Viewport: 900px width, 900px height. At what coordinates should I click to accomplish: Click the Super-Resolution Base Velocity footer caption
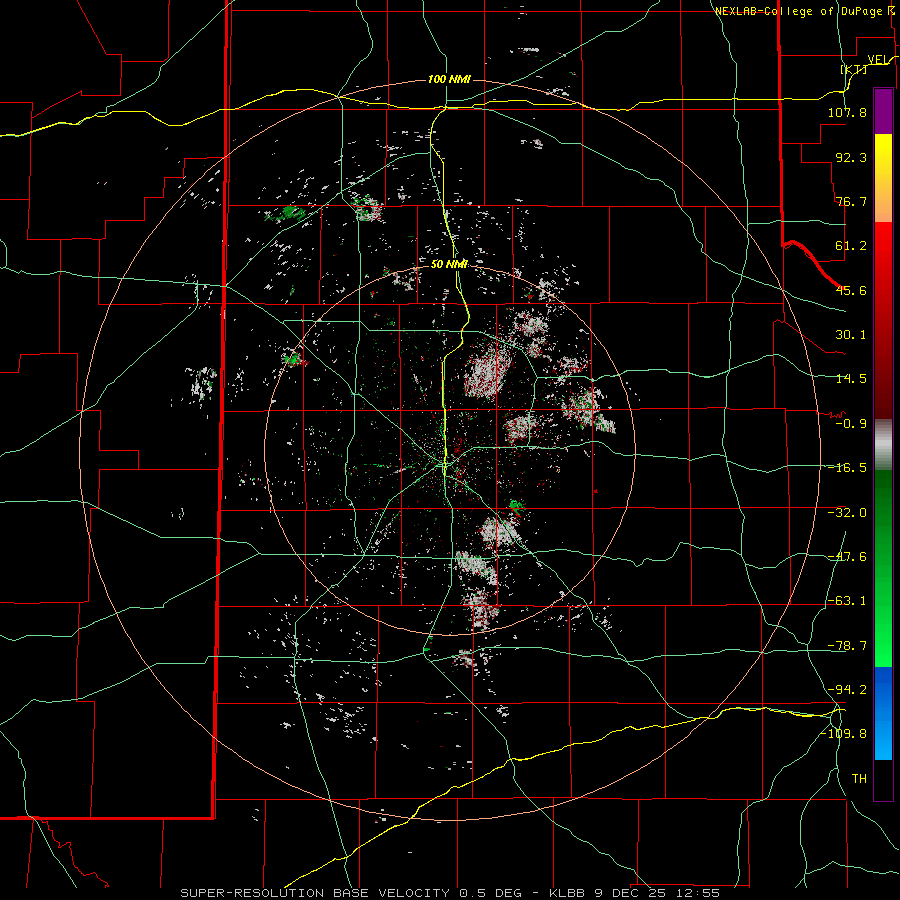pyautogui.click(x=450, y=893)
